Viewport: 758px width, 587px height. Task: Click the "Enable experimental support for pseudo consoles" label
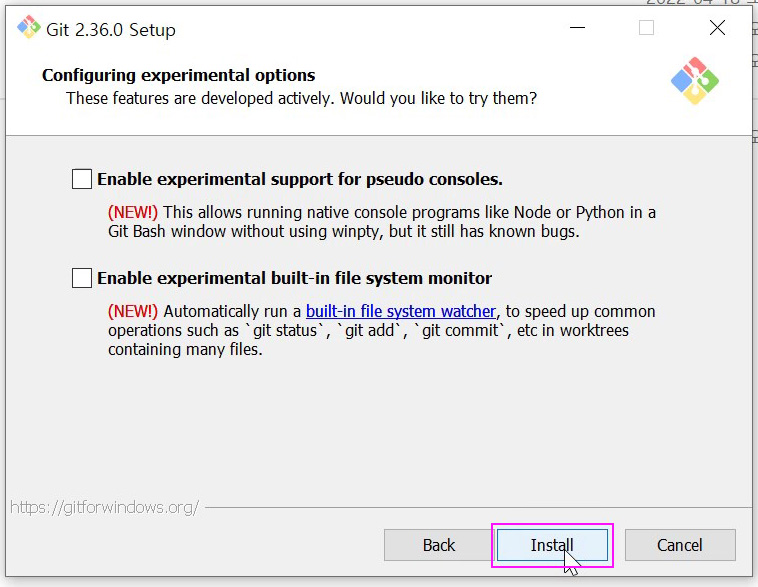(x=299, y=180)
